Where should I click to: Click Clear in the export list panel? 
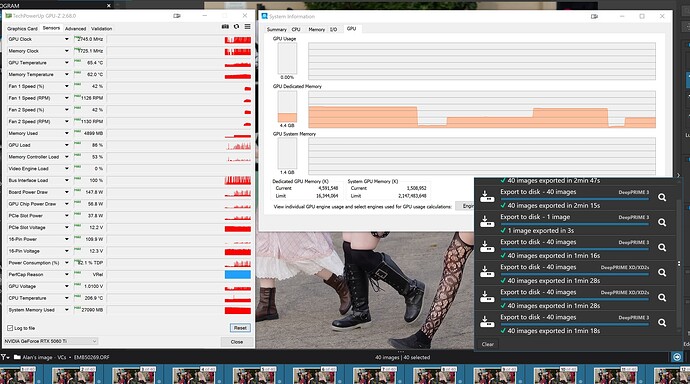coord(488,344)
